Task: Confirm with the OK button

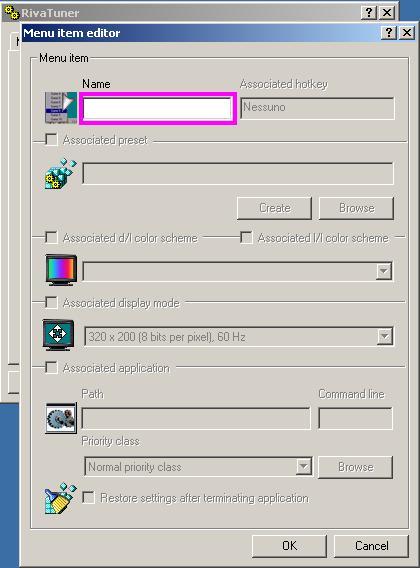Action: [289, 546]
